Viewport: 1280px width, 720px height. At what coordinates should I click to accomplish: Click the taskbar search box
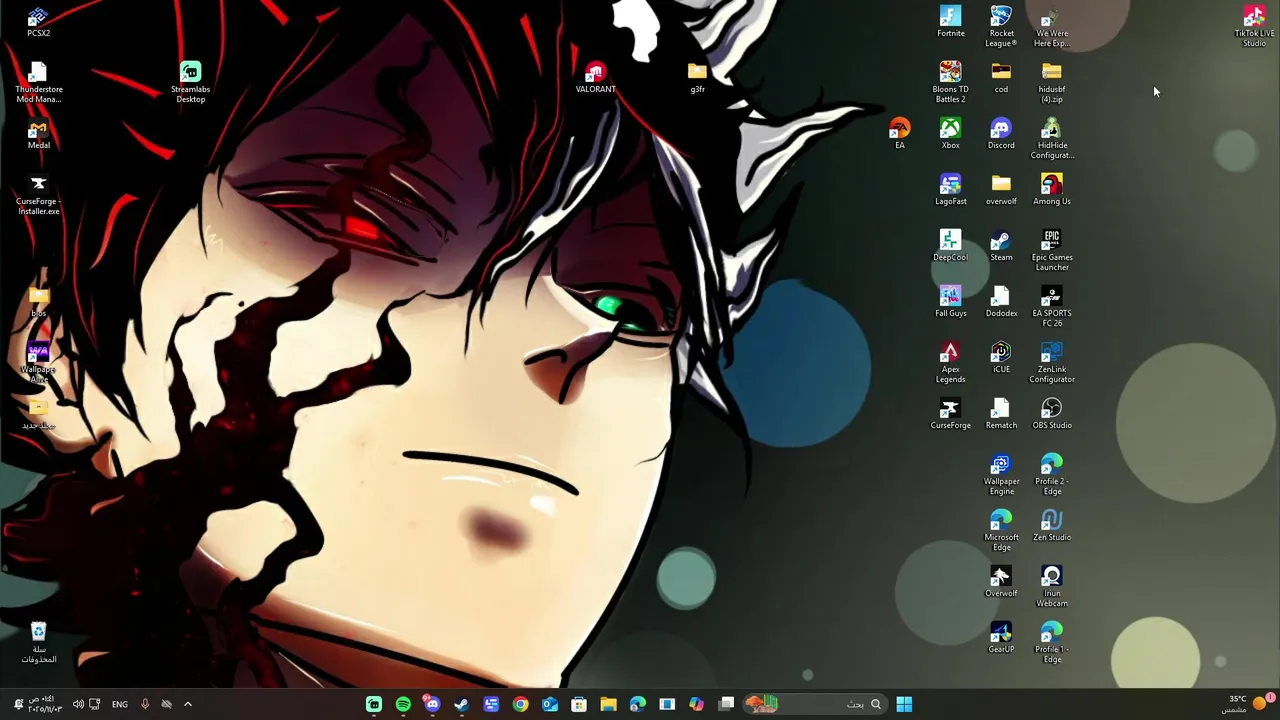(x=815, y=704)
